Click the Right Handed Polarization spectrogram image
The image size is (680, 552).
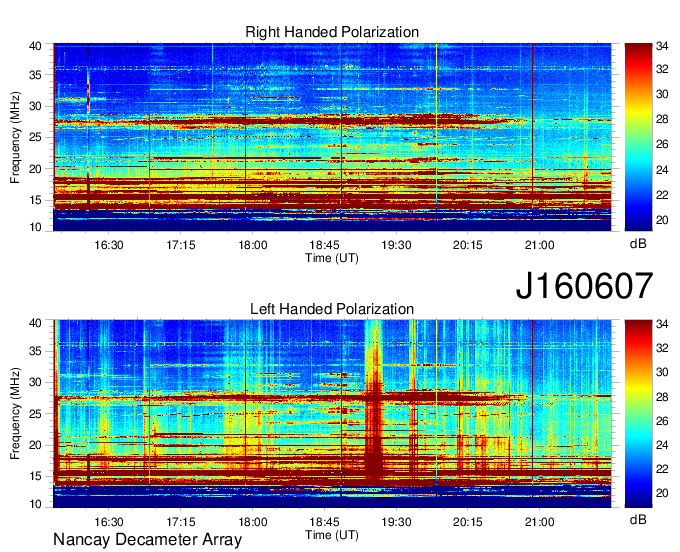tap(332, 137)
